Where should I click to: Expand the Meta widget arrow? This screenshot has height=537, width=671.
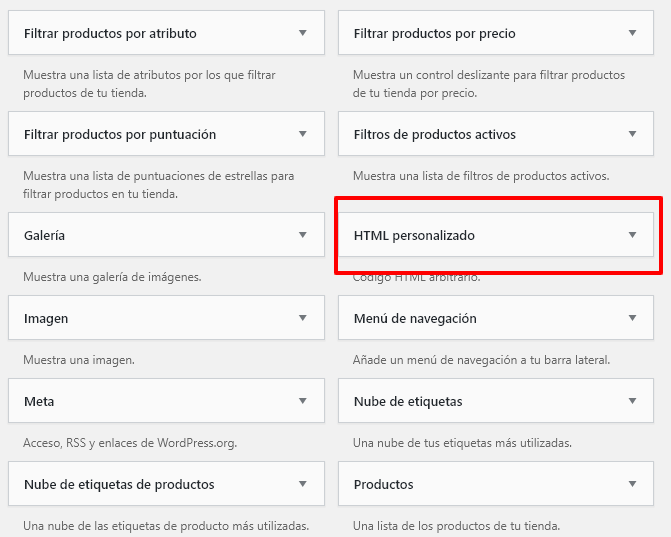point(303,401)
